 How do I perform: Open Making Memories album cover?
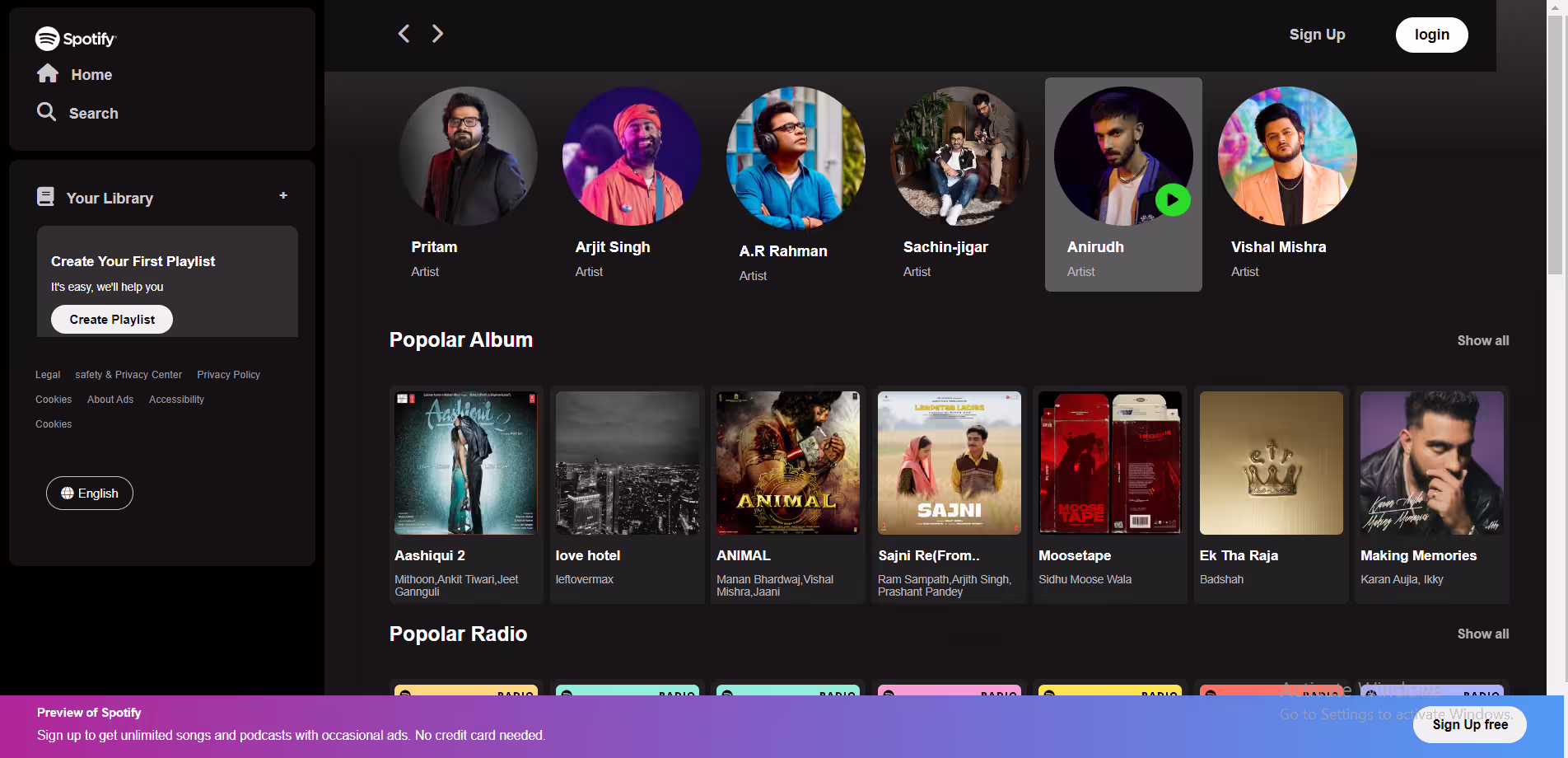tap(1432, 463)
